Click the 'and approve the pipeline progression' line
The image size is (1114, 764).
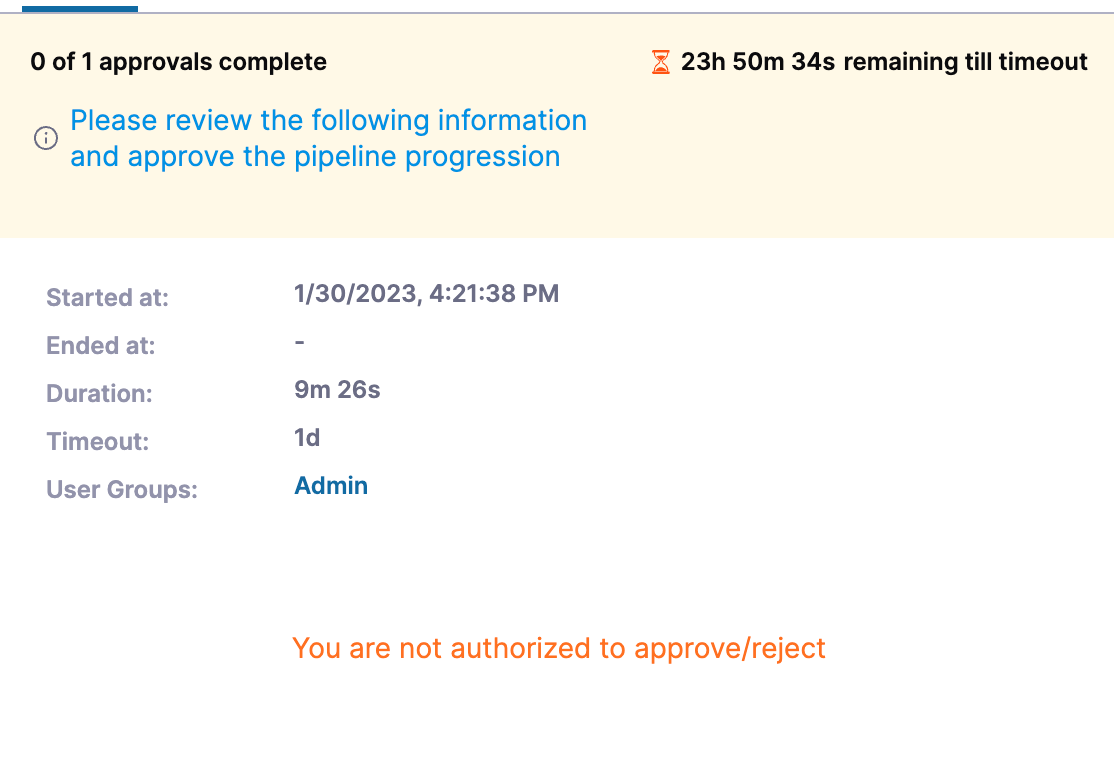315,157
